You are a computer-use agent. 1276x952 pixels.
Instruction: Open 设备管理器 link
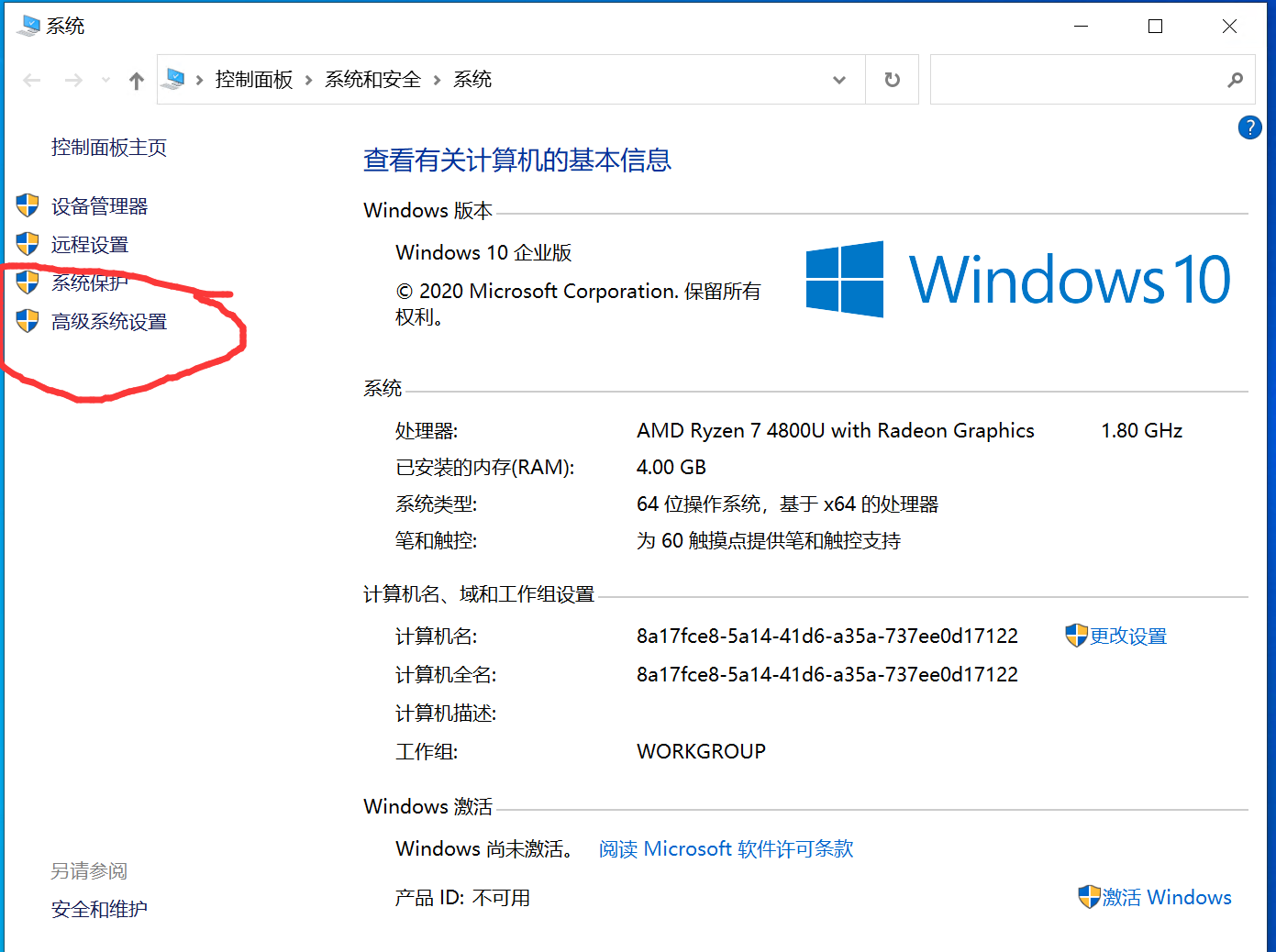100,206
